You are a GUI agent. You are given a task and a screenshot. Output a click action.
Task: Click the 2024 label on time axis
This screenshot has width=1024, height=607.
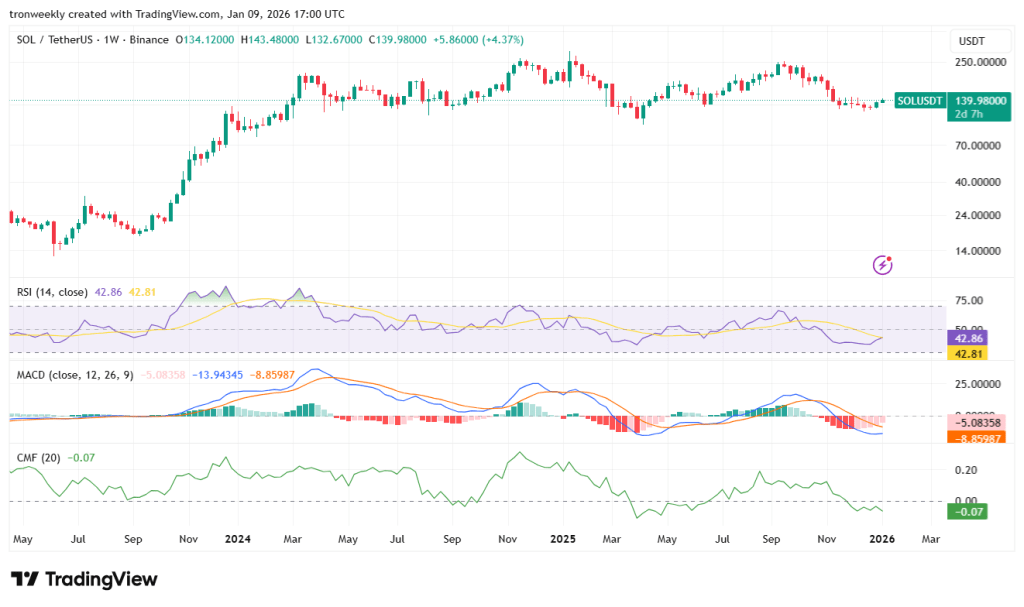click(238, 539)
